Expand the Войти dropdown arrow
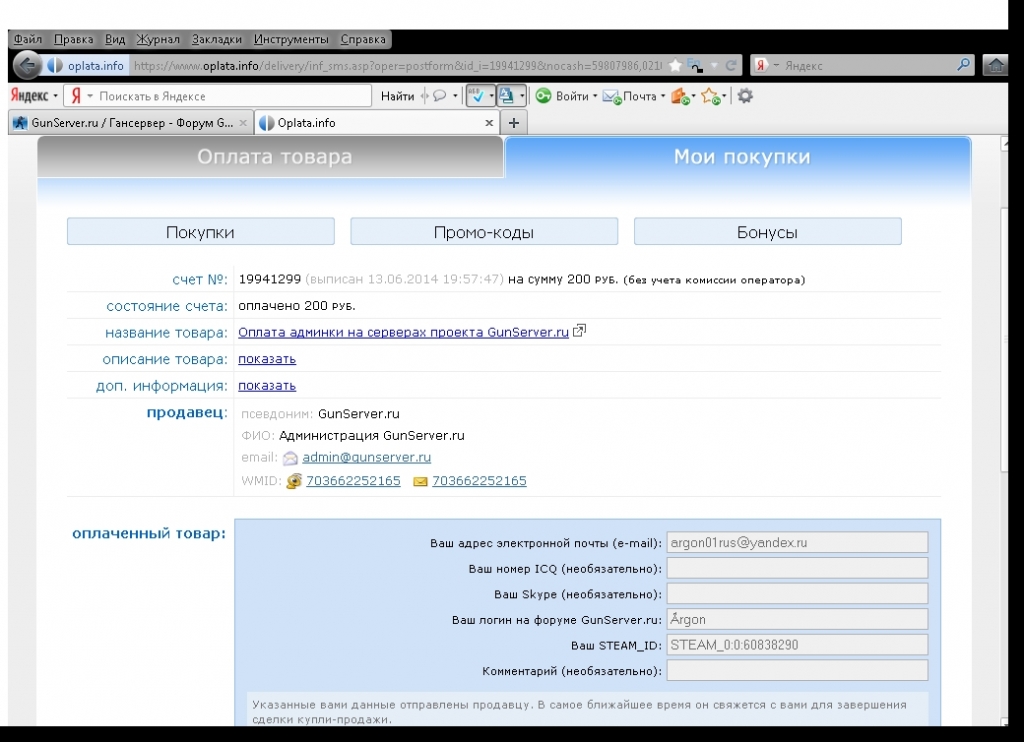 click(x=595, y=96)
